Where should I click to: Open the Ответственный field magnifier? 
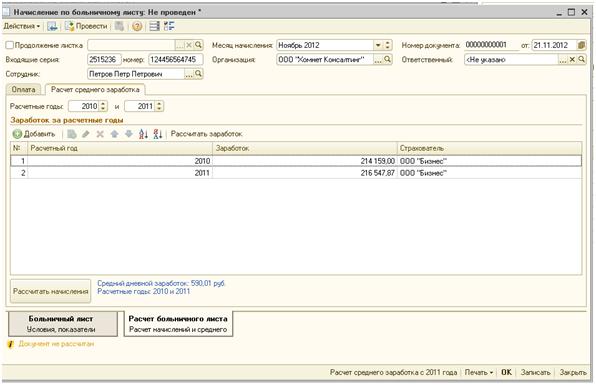[582, 60]
